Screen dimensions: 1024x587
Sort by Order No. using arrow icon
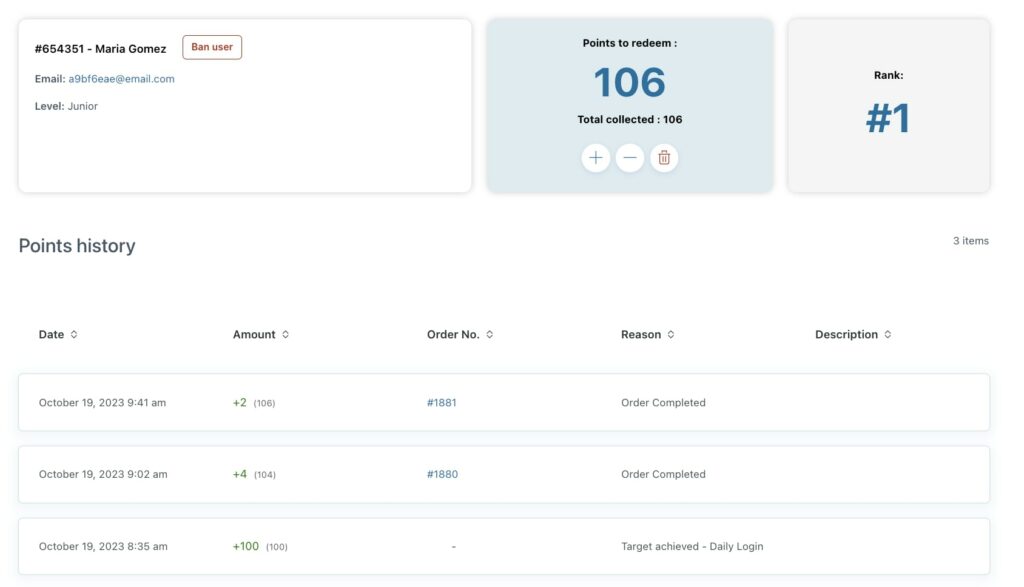tap(489, 334)
